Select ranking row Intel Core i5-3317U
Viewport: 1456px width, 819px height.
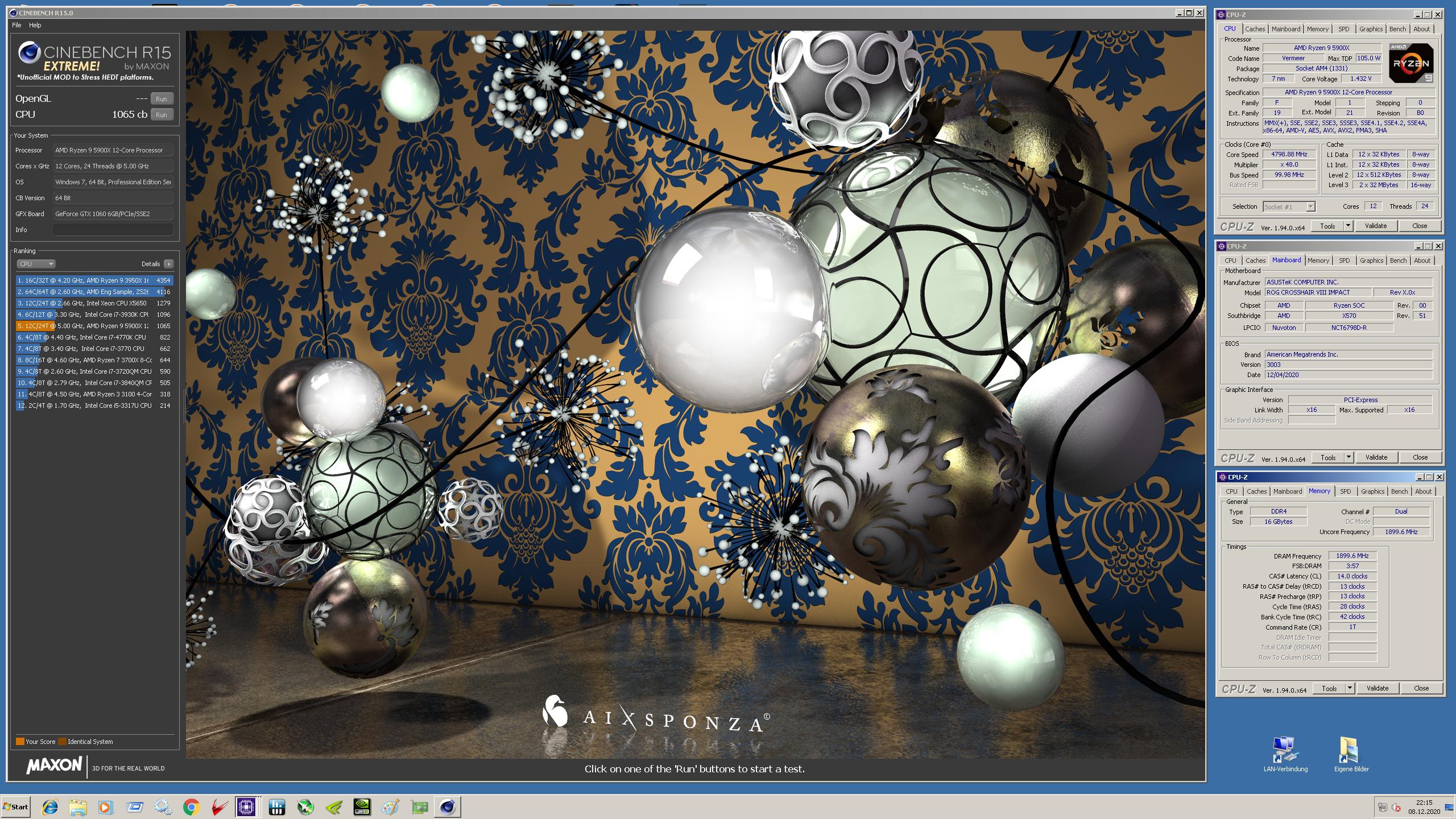(94, 406)
